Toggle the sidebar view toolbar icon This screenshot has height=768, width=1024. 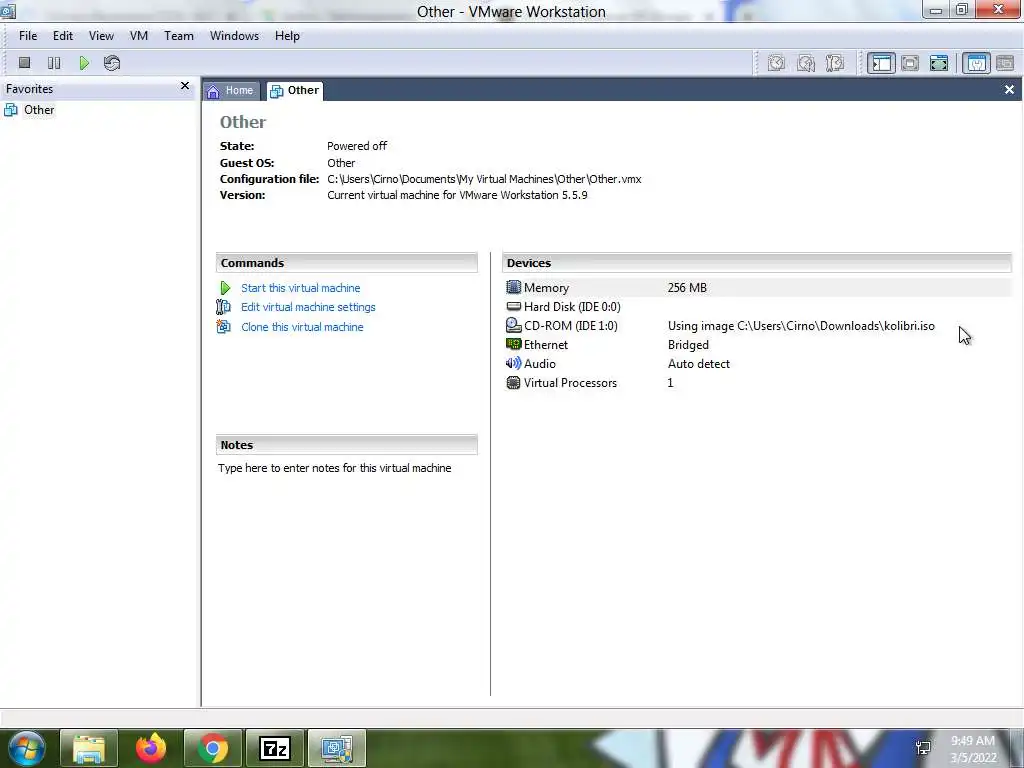(881, 63)
